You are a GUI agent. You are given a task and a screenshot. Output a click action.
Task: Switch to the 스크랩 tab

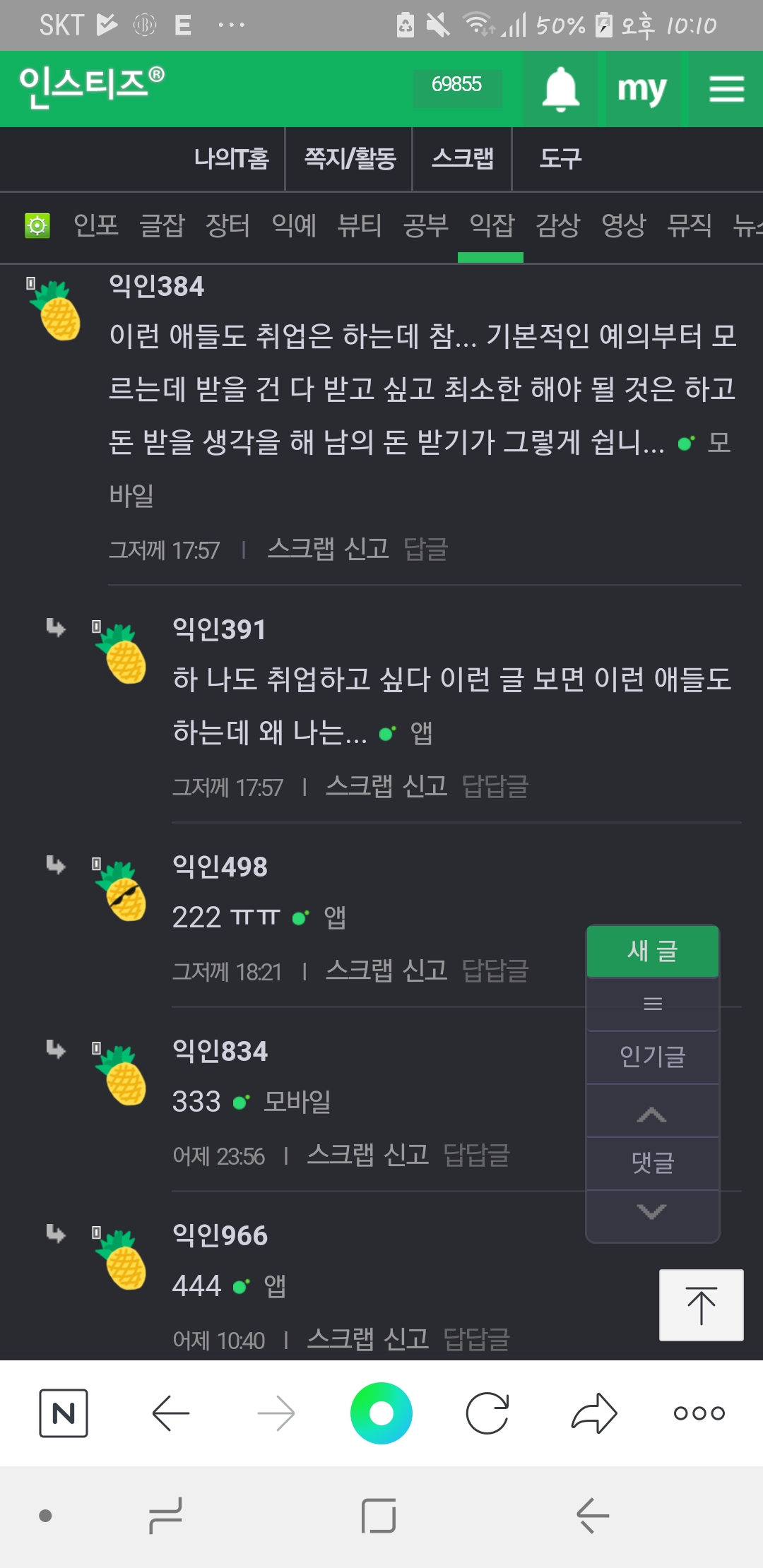pos(462,159)
